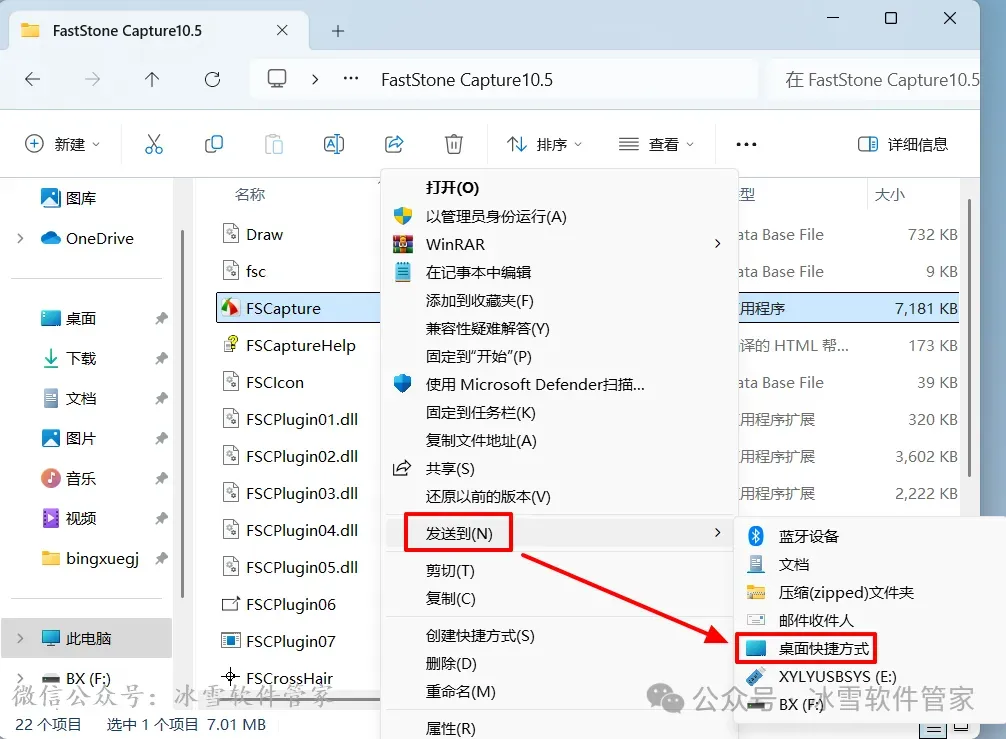This screenshot has width=1006, height=739.
Task: Click the file list vertical scrollbar
Action: [969, 337]
